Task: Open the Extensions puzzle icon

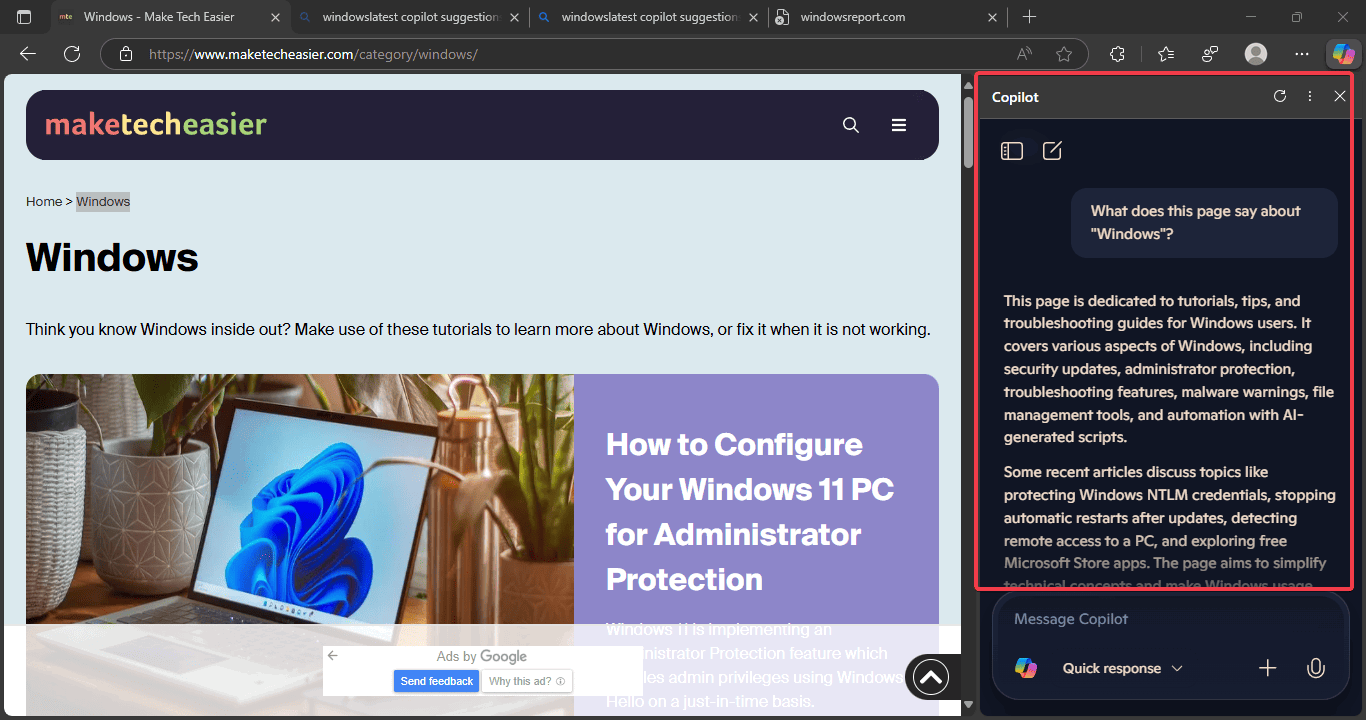Action: pos(1118,54)
